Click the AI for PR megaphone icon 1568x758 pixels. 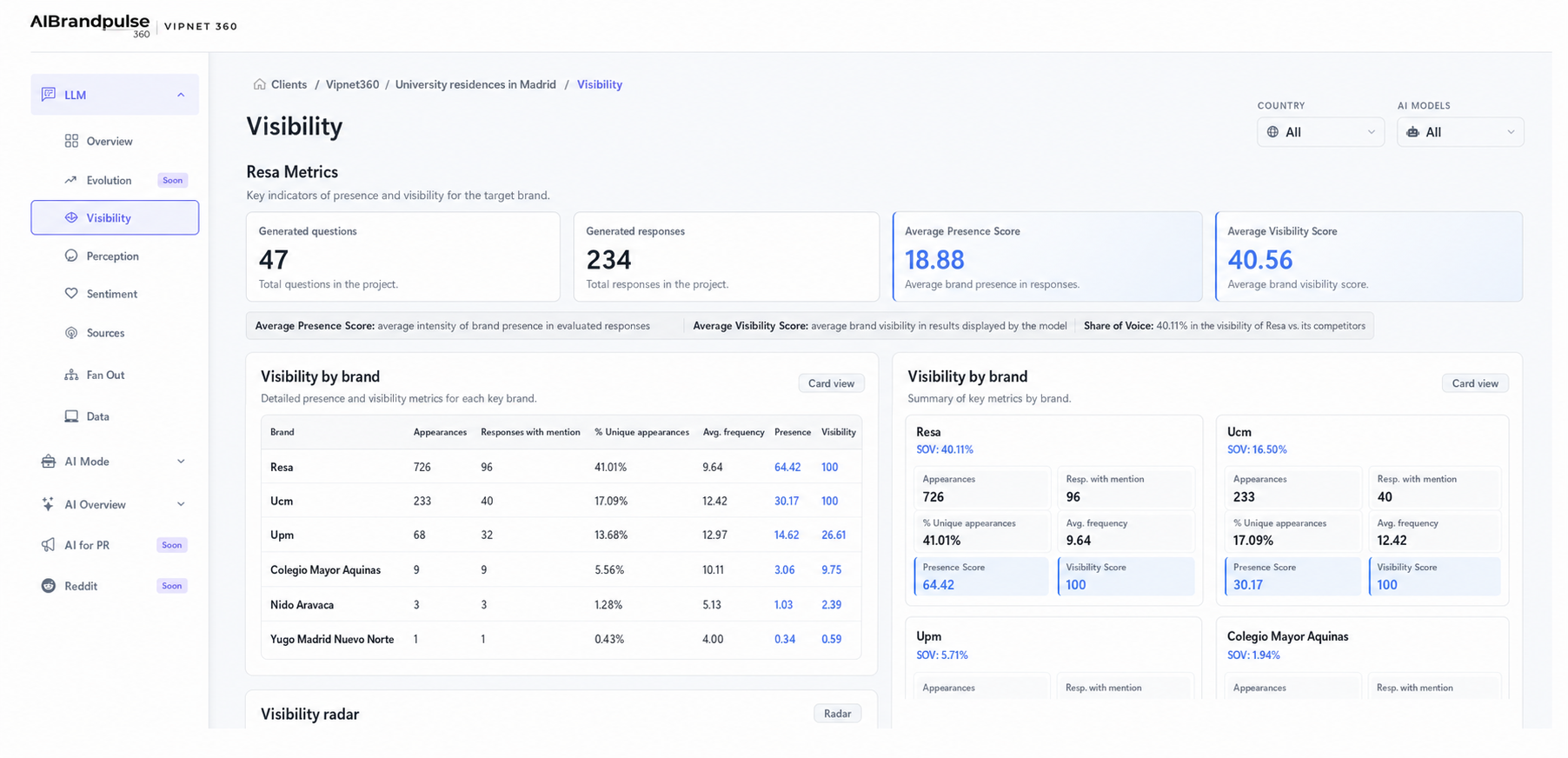point(49,545)
